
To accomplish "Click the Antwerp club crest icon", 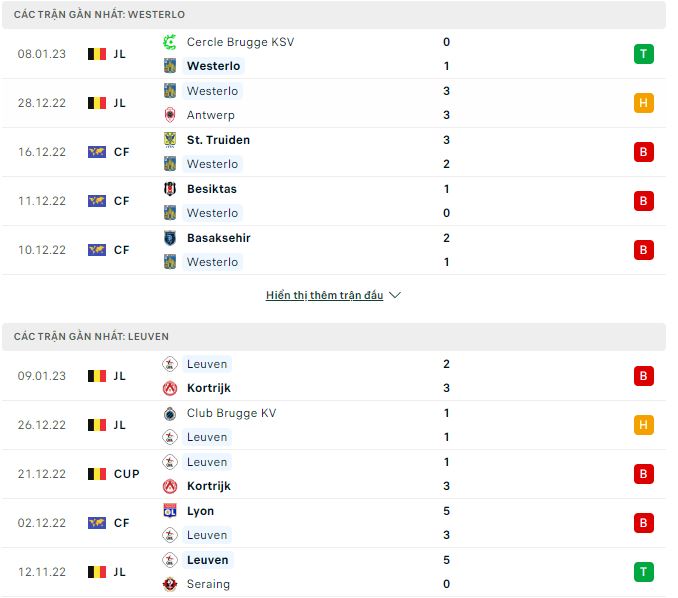I will coord(170,115).
